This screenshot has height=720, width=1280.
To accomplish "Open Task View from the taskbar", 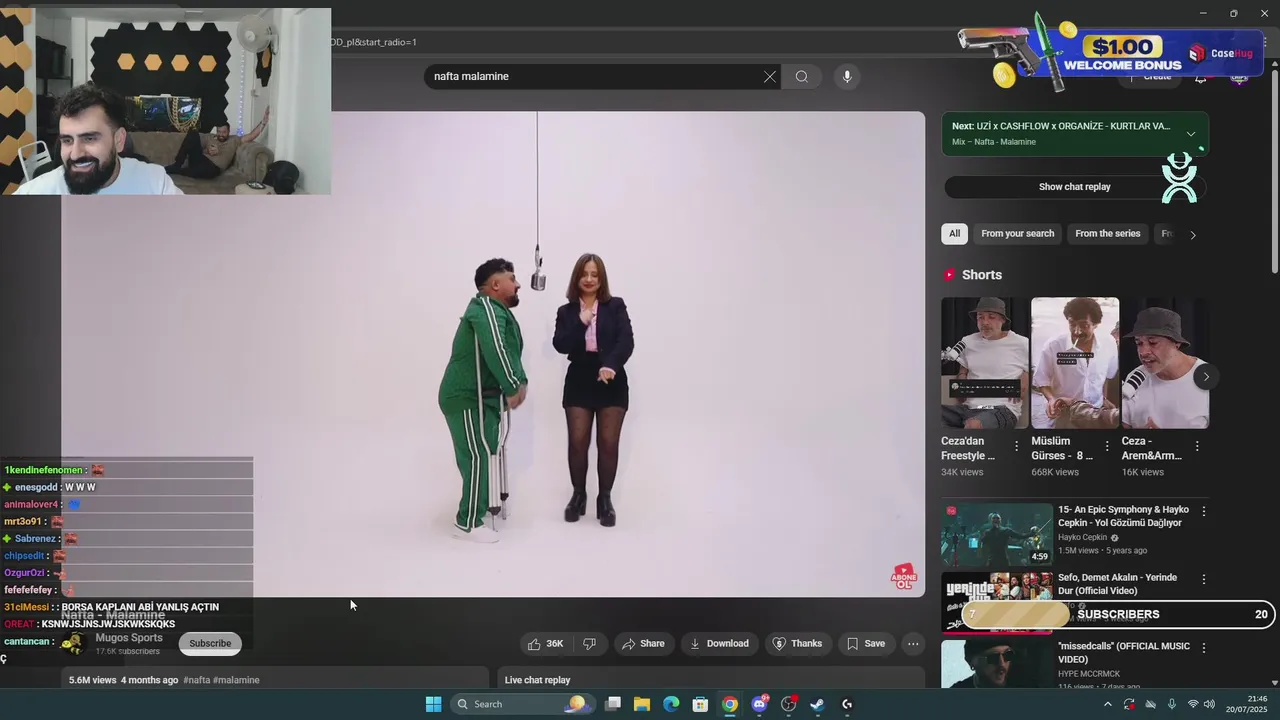I will (x=613, y=704).
